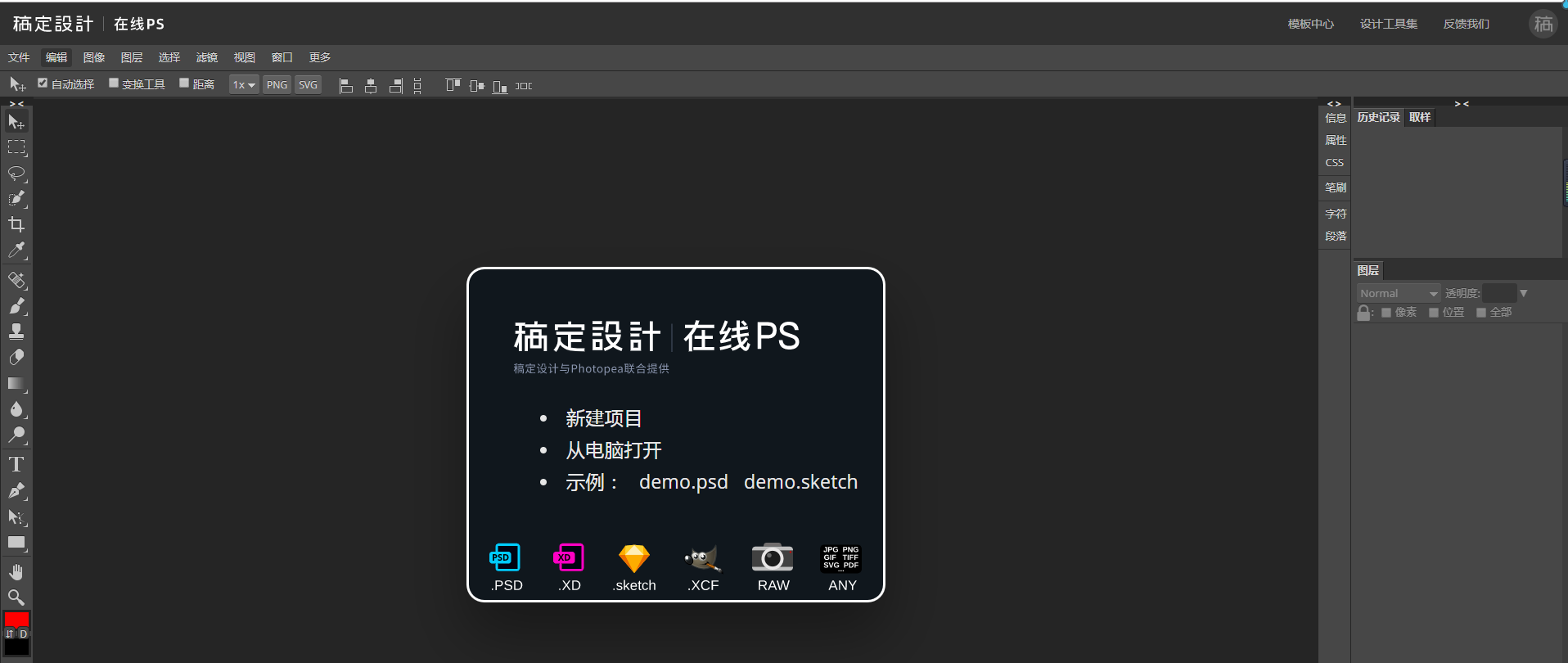Select the Pen tool
Image resolution: width=1568 pixels, height=663 pixels.
click(x=16, y=490)
